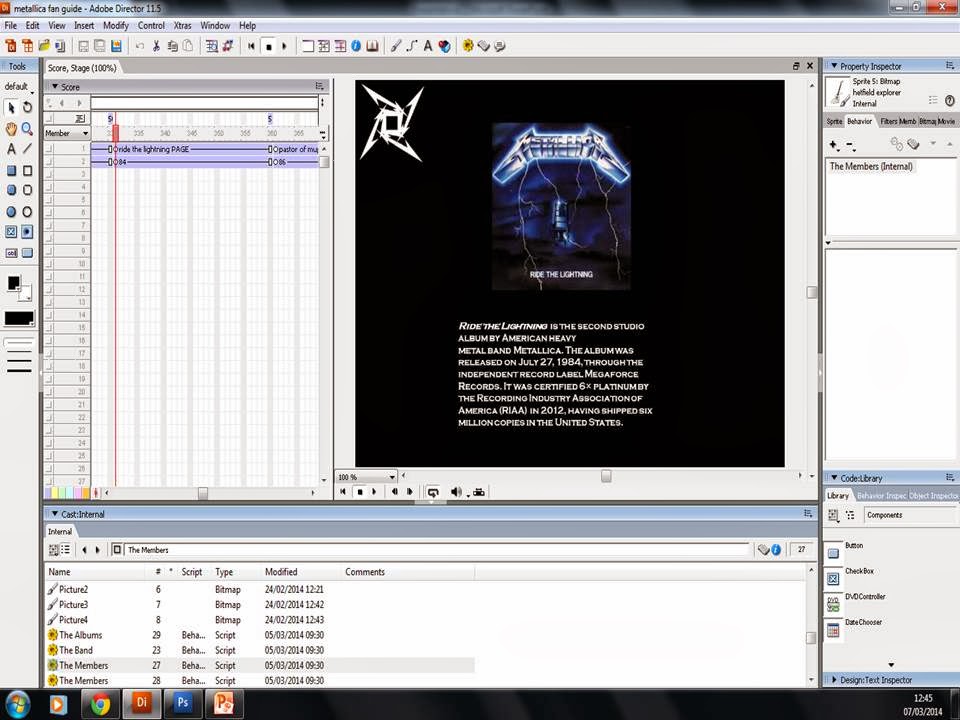The image size is (960, 720).
Task: Click the Rewind button below the stage
Action: click(x=343, y=492)
